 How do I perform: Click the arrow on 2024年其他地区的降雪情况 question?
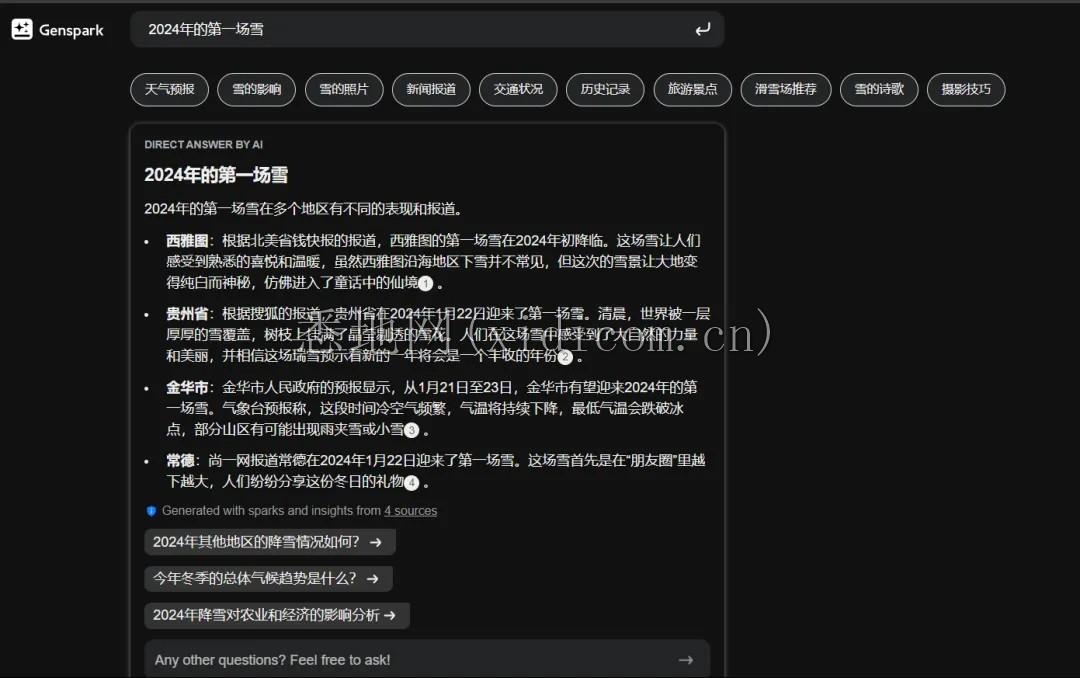pos(377,541)
